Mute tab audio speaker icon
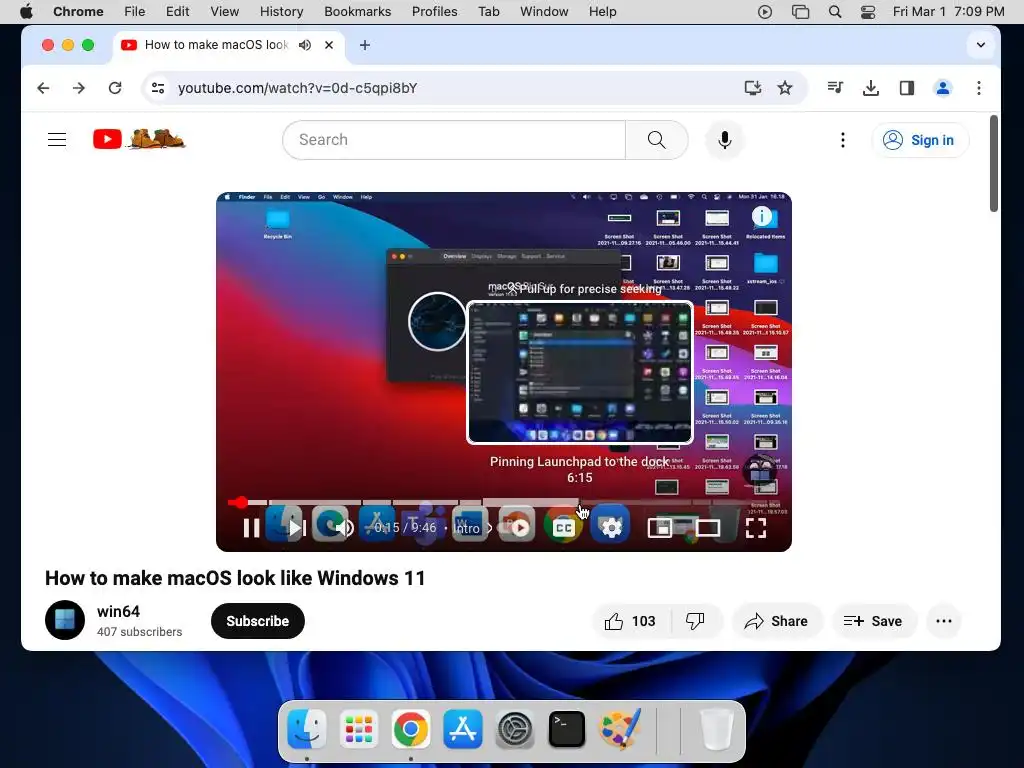Screen dimensions: 1024x768 [x=304, y=45]
